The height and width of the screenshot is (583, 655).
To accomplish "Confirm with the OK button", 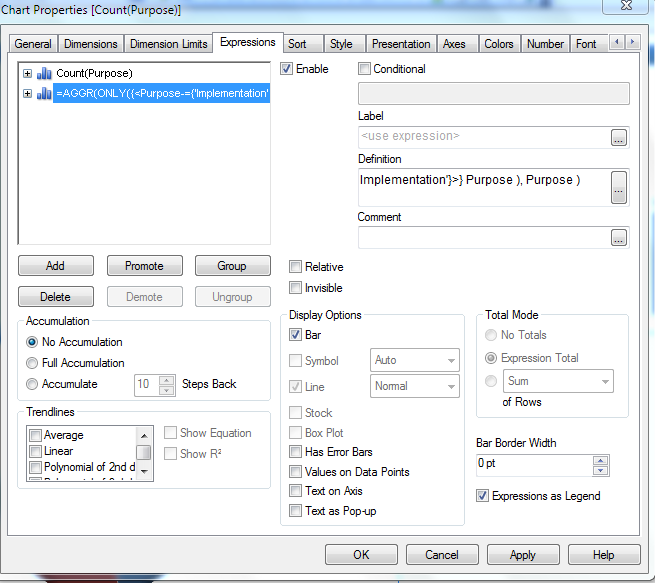I will click(361, 555).
